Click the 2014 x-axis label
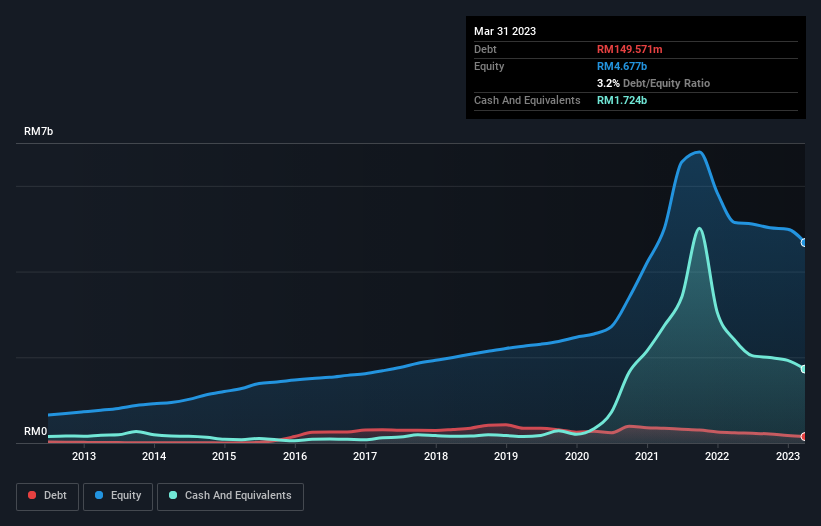Image resolution: width=821 pixels, height=526 pixels. [x=154, y=456]
